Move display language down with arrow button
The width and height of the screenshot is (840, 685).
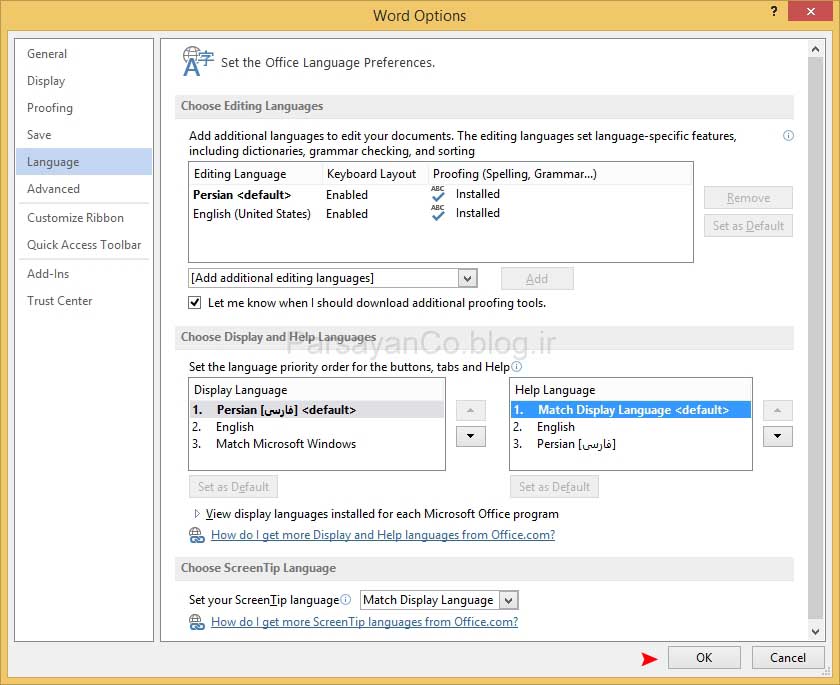click(x=470, y=437)
